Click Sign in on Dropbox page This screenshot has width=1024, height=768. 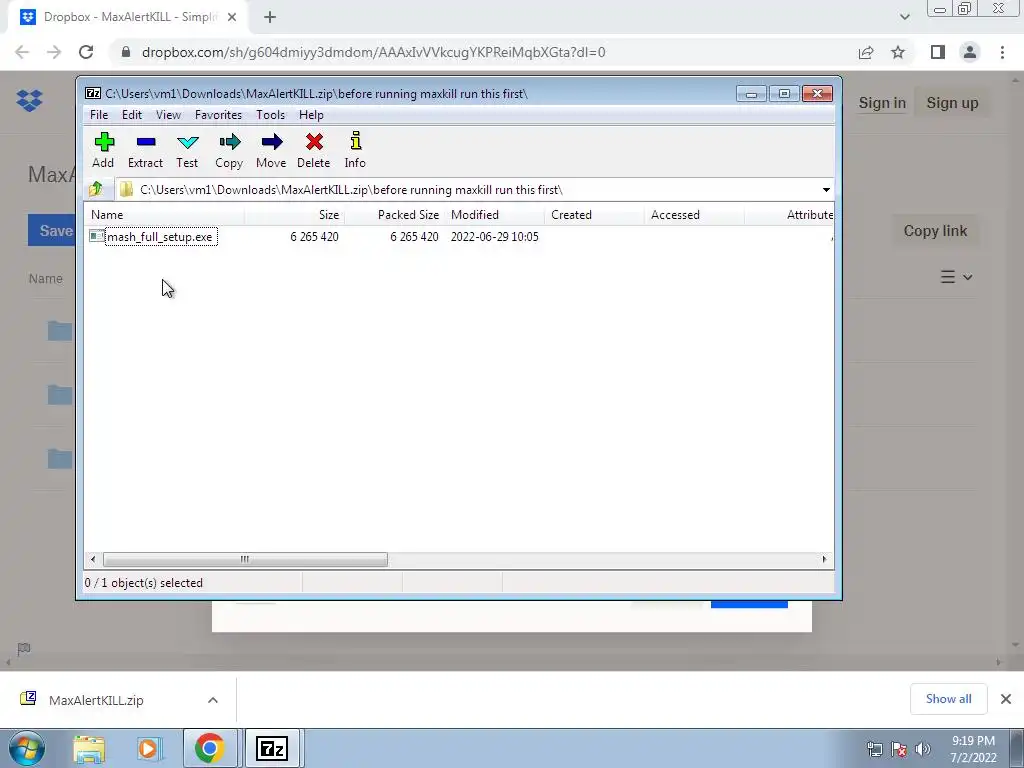pyautogui.click(x=882, y=103)
